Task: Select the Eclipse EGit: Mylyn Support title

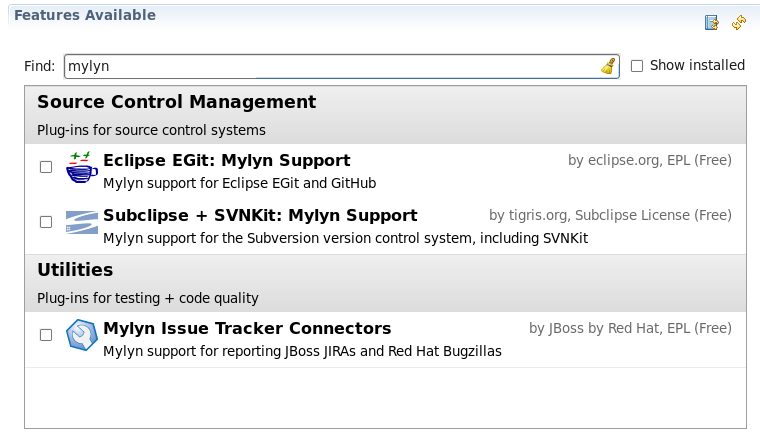Action: click(226, 160)
